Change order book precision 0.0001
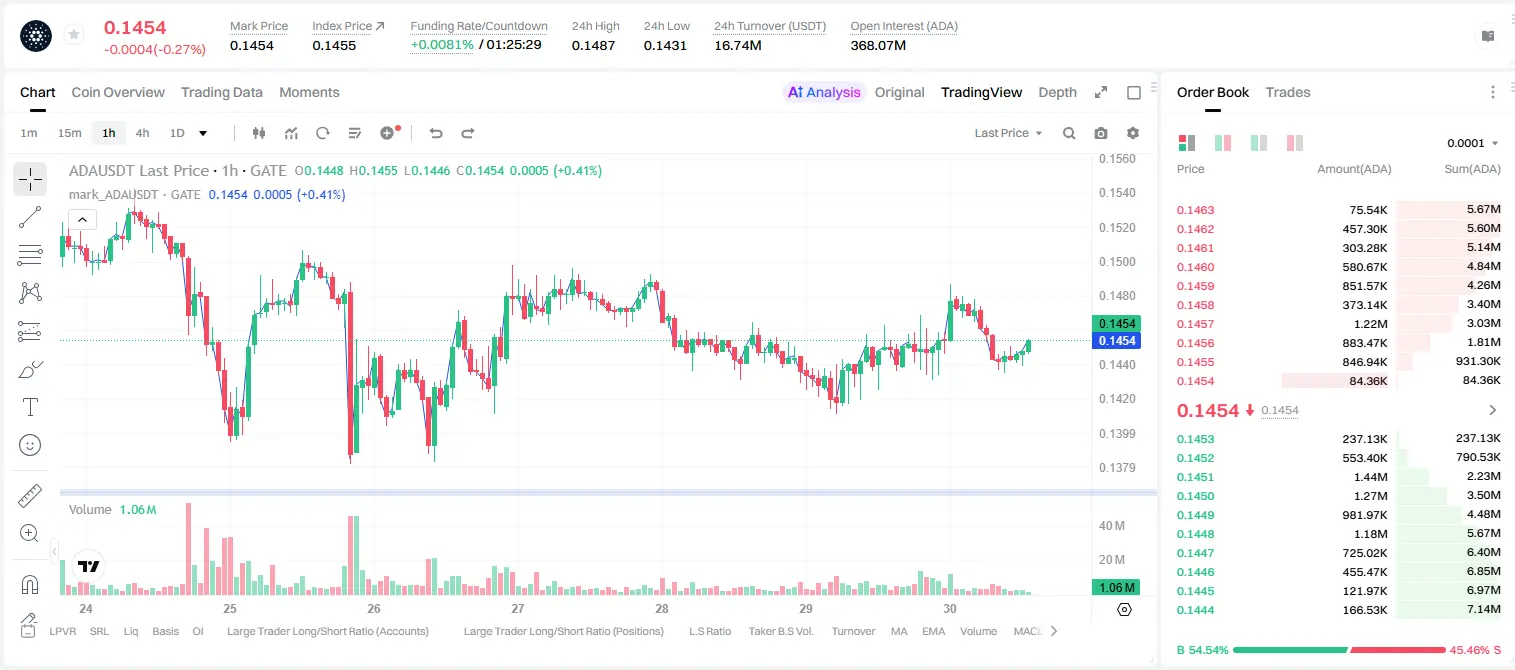Viewport: 1515px width, 670px height. pos(1473,143)
